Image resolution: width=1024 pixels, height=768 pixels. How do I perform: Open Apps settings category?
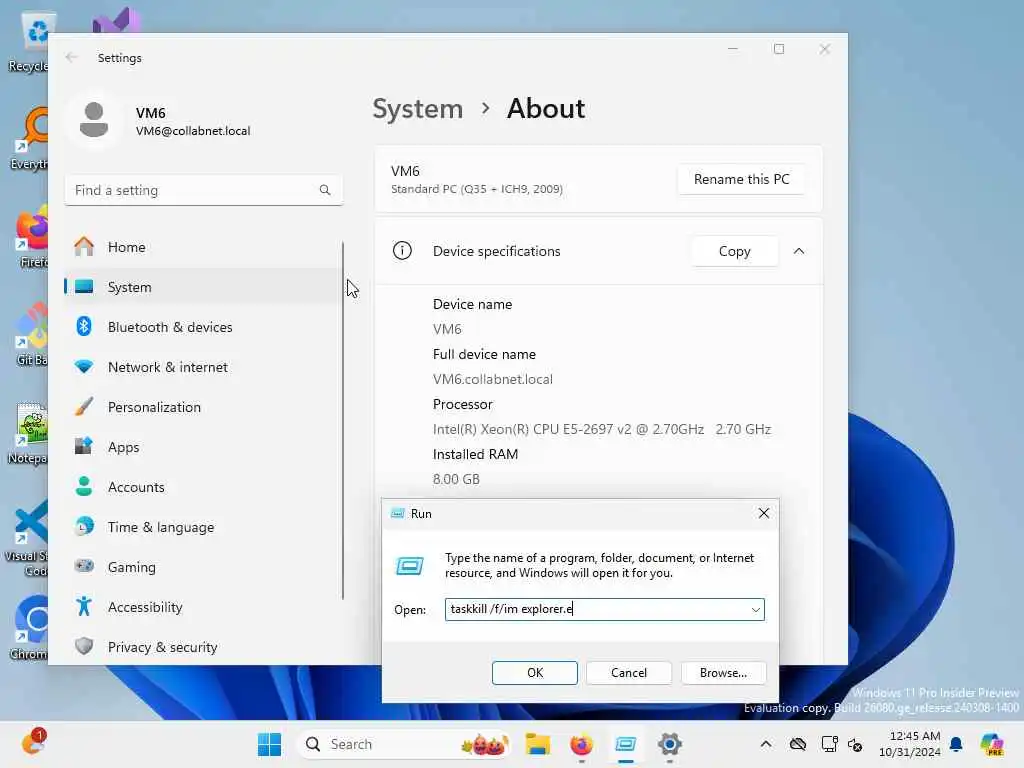pos(202,447)
